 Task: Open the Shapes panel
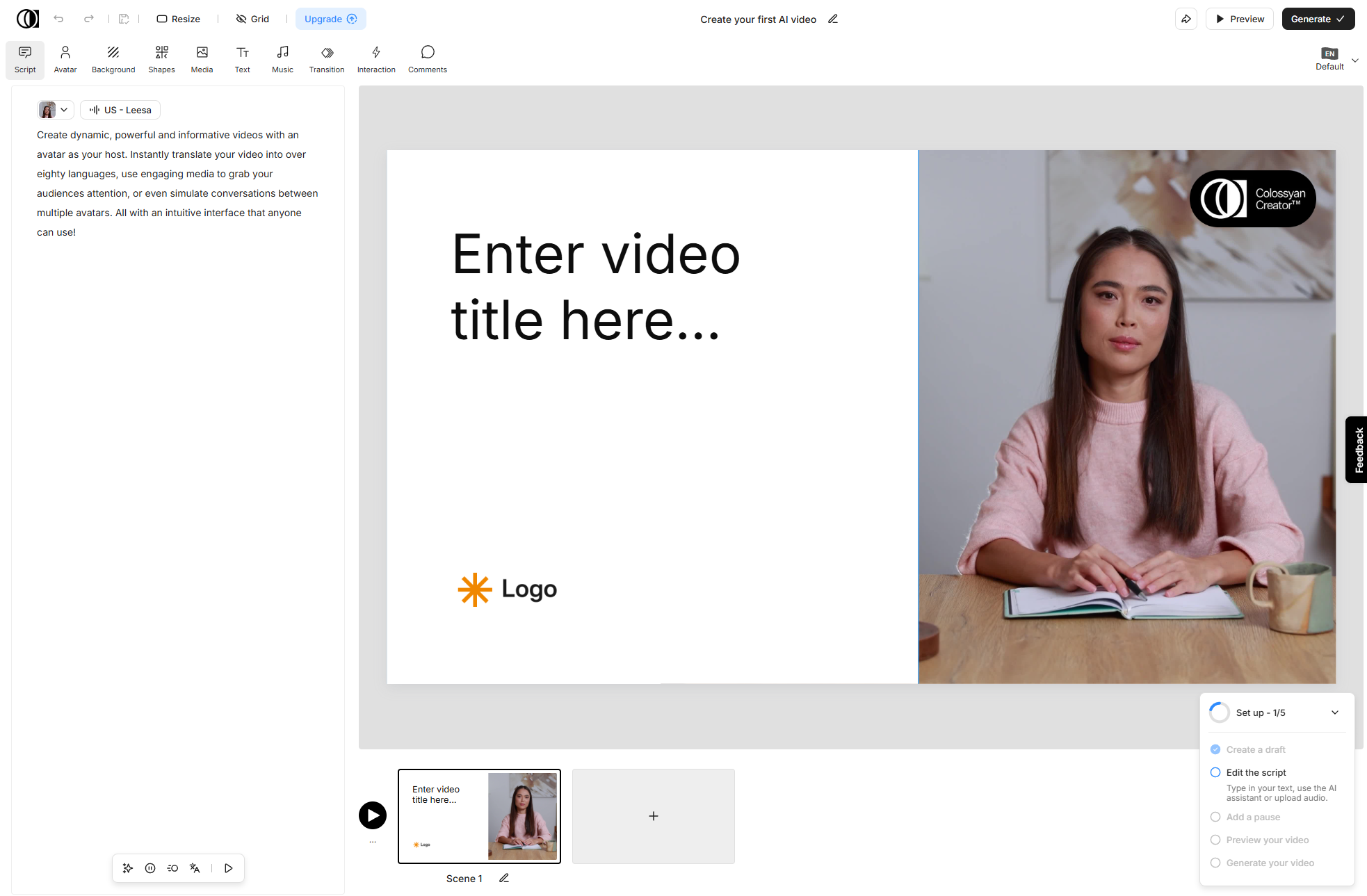[161, 59]
